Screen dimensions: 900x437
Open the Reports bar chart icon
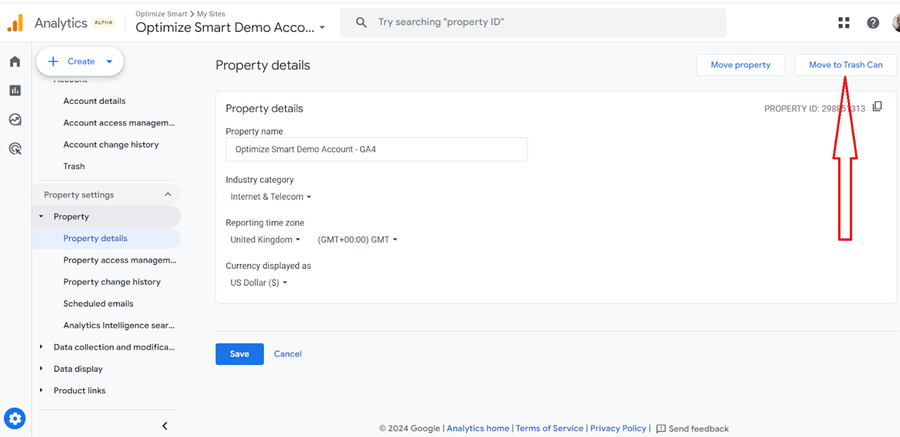tap(15, 90)
